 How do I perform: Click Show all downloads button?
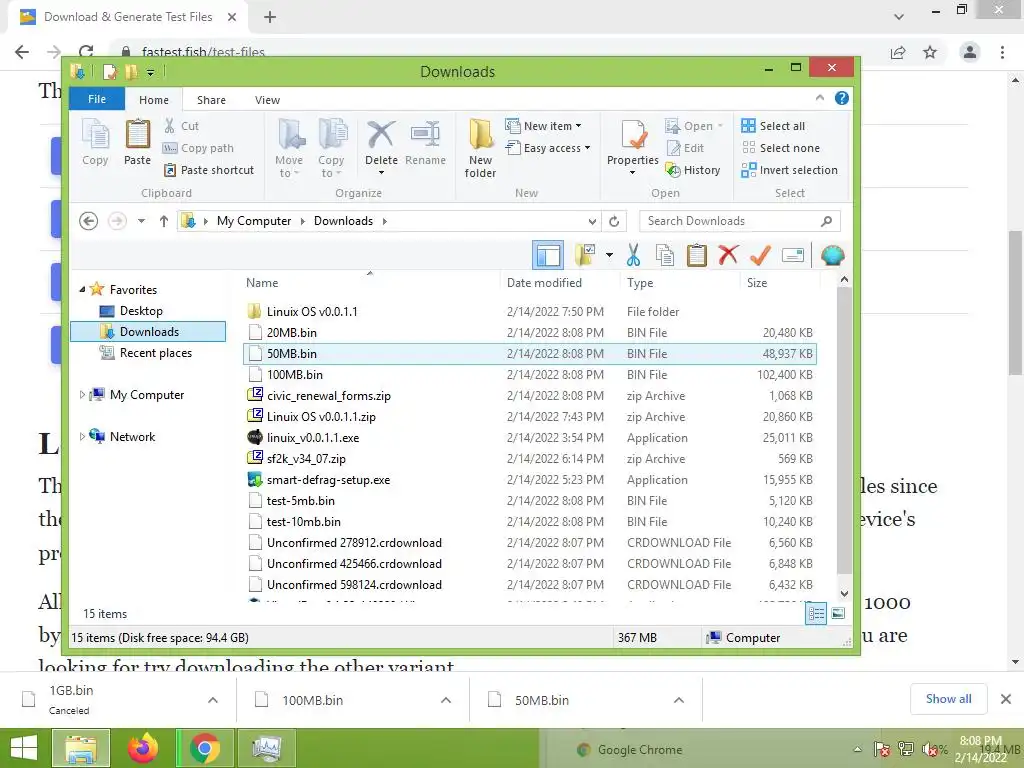(948, 699)
